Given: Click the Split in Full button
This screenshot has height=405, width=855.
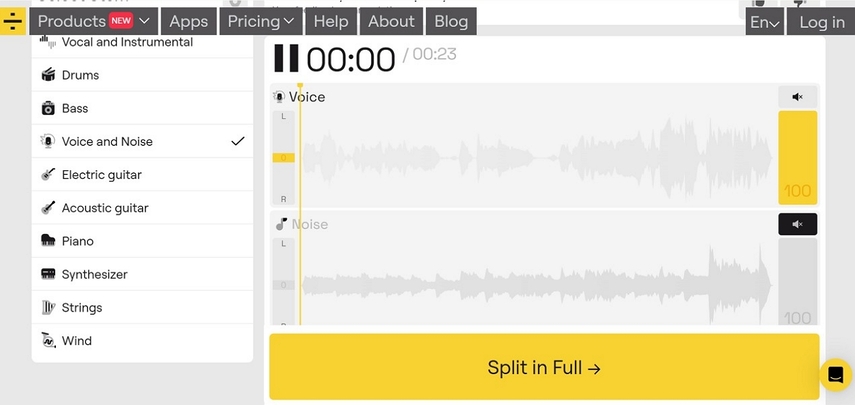Looking at the screenshot, I should (x=544, y=367).
